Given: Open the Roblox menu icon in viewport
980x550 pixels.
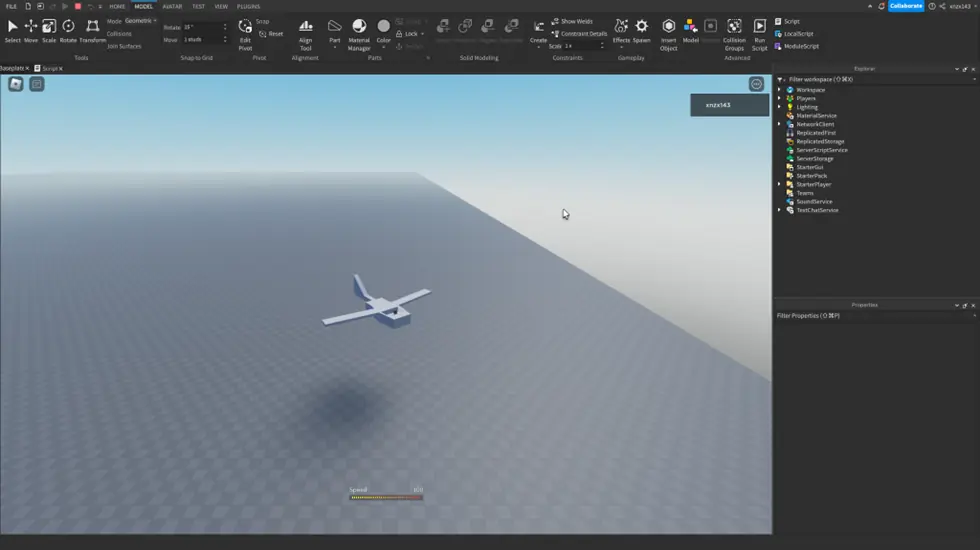Looking at the screenshot, I should tap(16, 84).
